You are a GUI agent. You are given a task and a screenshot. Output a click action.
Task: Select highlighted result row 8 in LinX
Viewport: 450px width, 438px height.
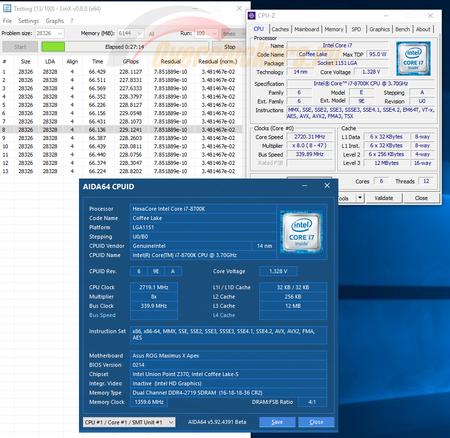121,130
